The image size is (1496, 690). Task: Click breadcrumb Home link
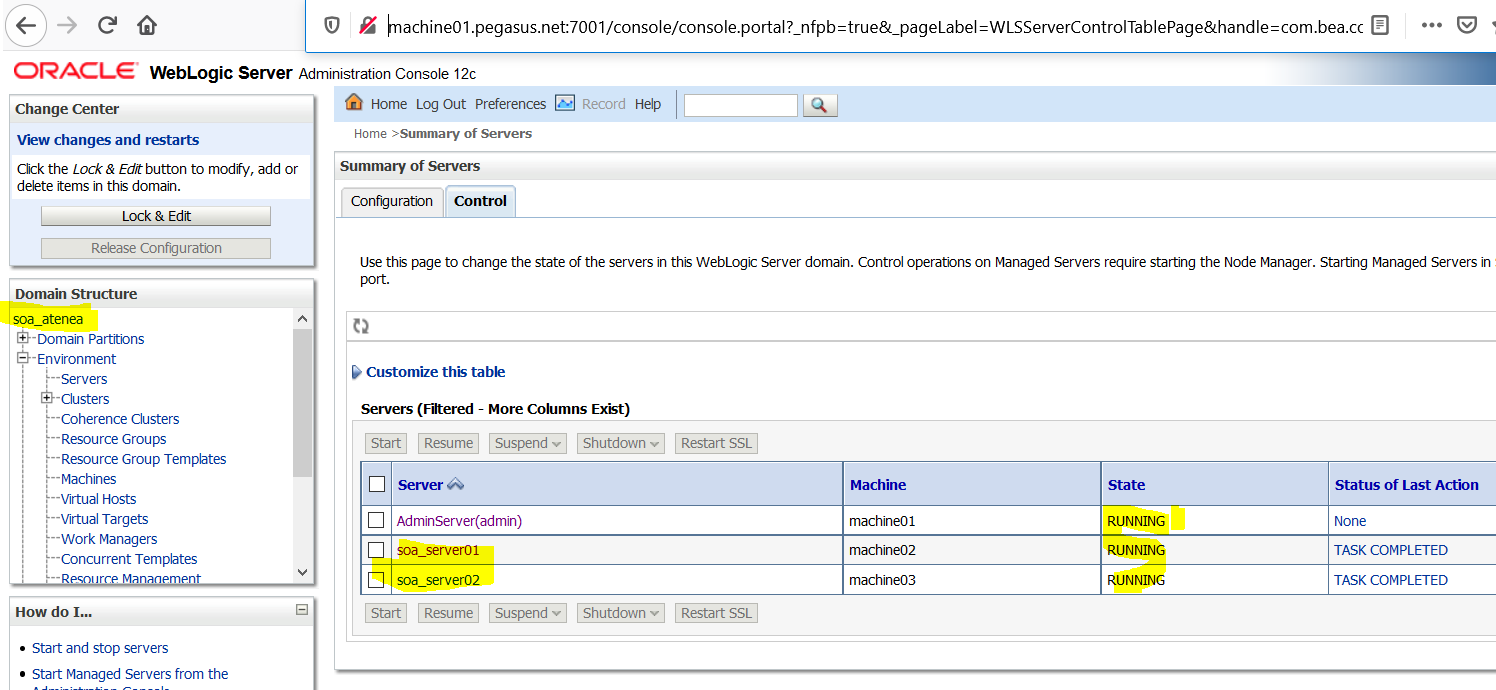[x=370, y=134]
